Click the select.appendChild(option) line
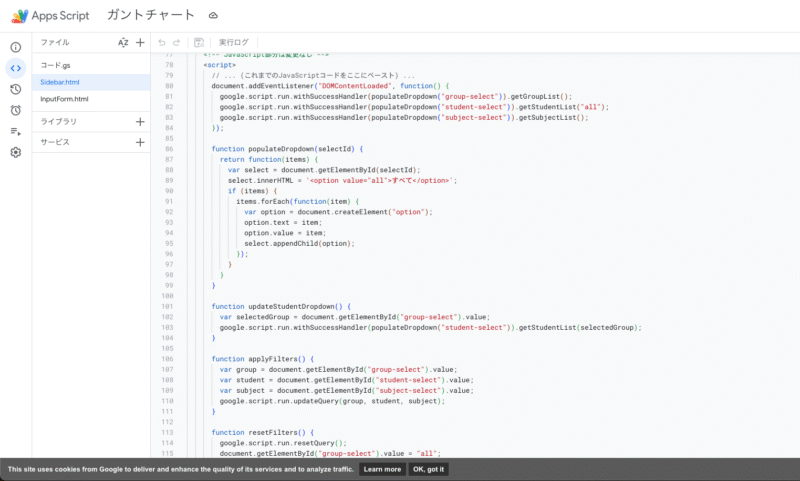 (x=299, y=244)
